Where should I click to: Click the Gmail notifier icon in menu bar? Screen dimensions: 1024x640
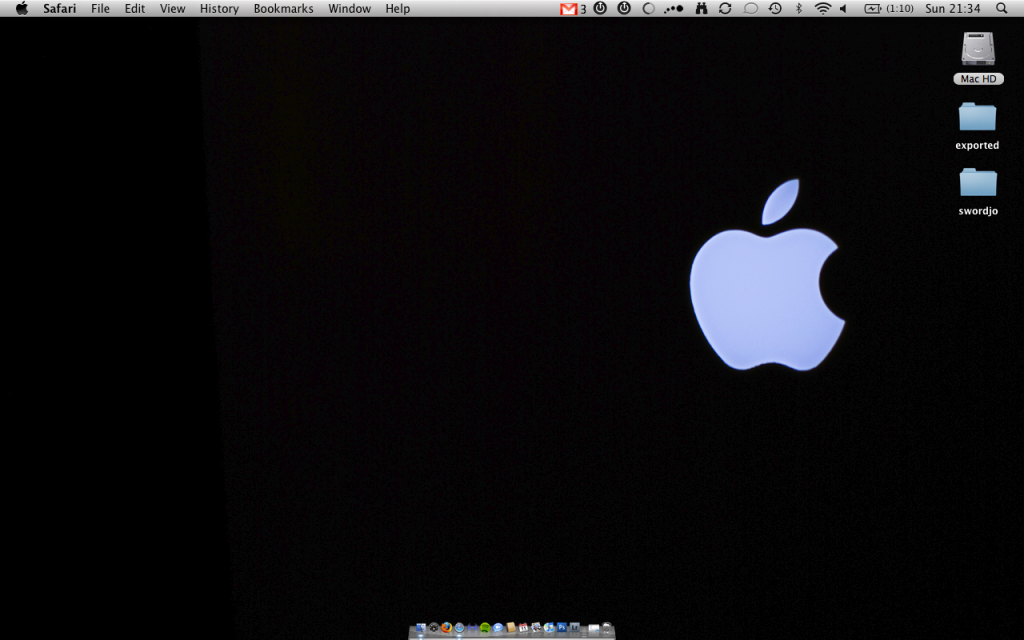coord(569,8)
